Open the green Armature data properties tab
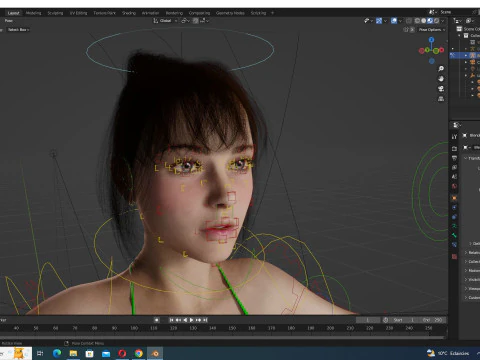Screen dimensions: 480x360 (x=454, y=226)
